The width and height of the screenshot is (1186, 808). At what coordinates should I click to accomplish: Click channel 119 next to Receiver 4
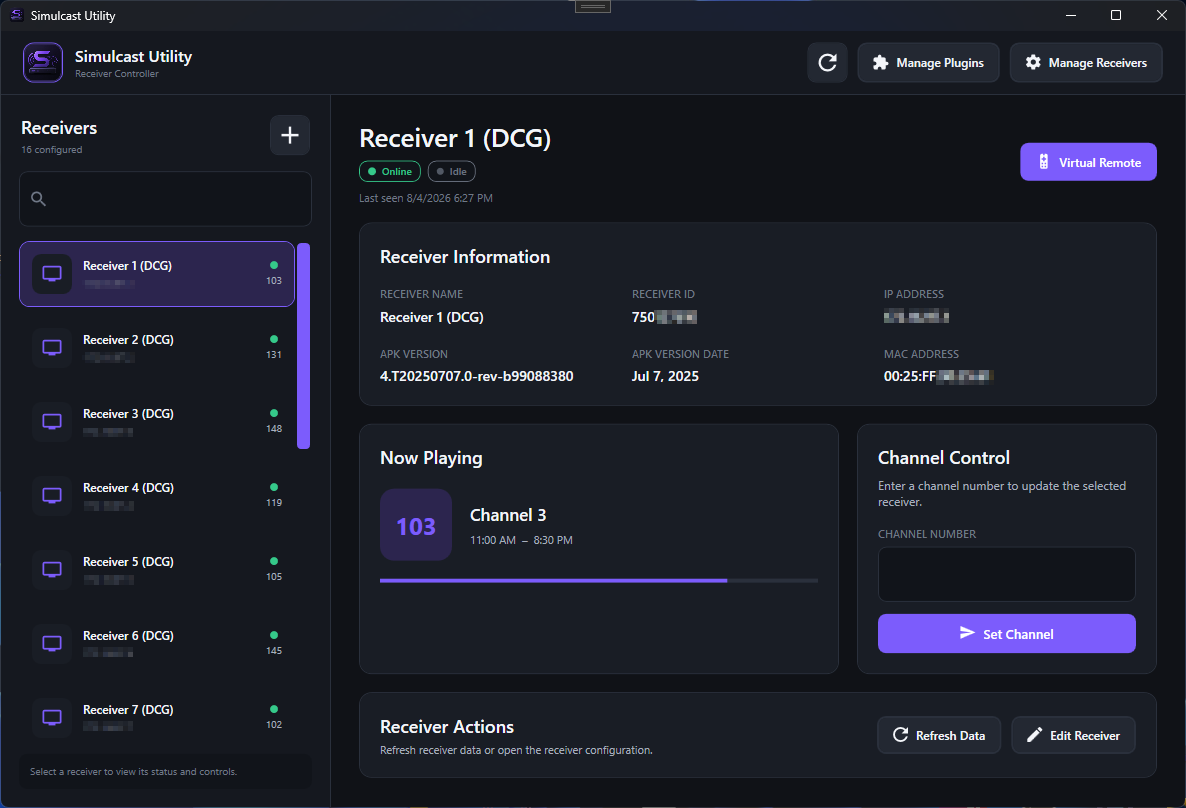click(274, 502)
